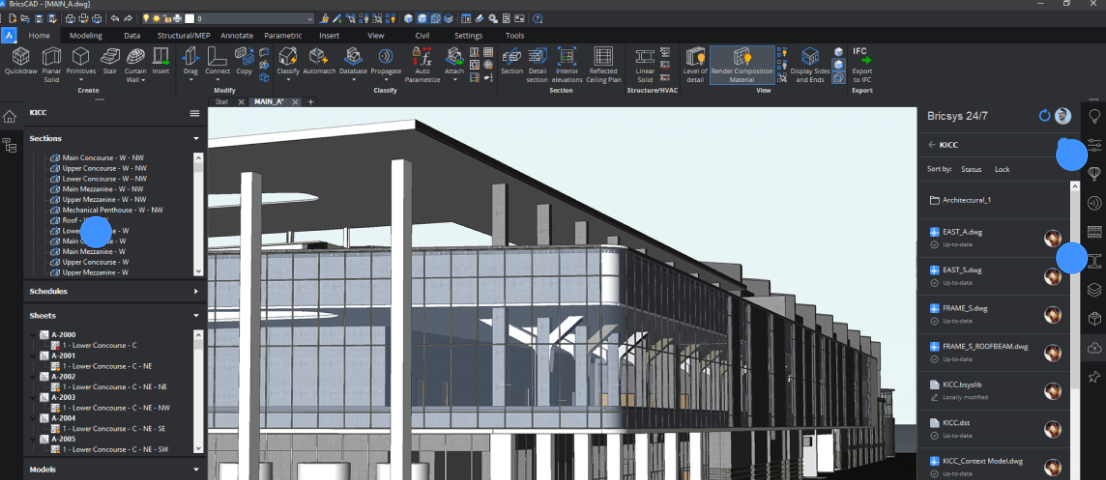
Task: Expand the Schedules section
Action: coord(196,291)
